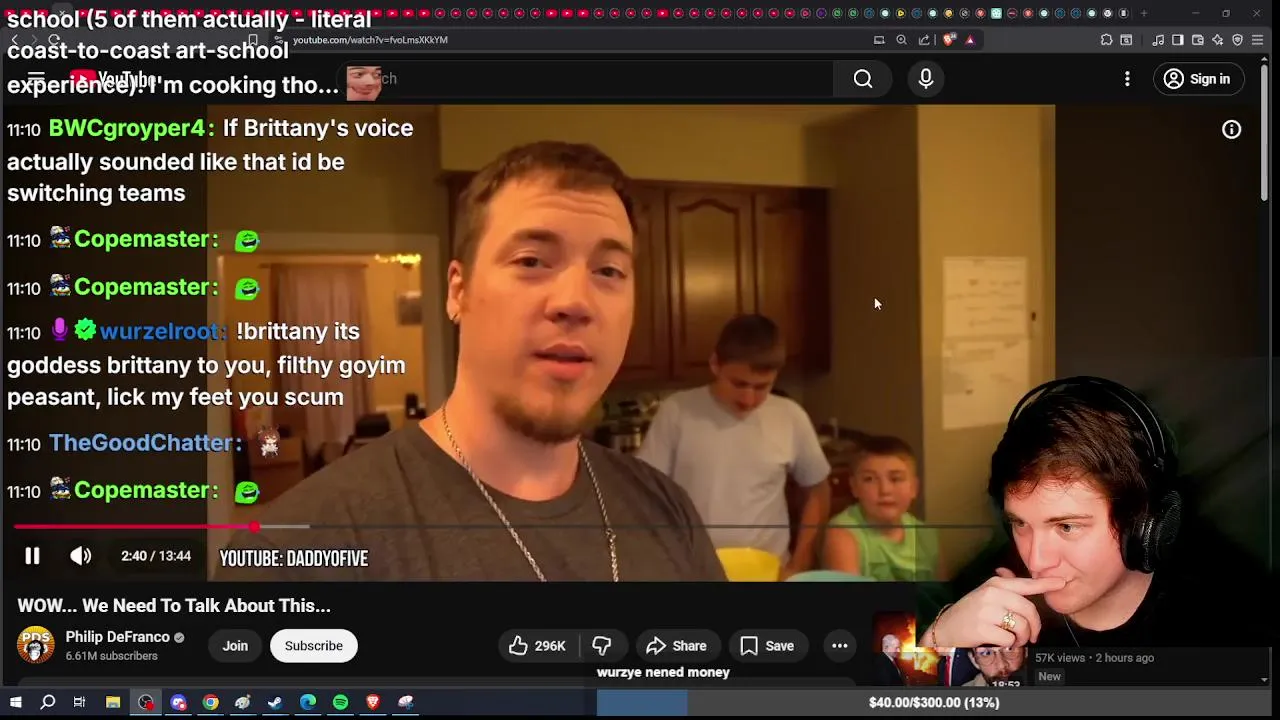Open the zoom magnifier icon in address bar
This screenshot has width=1280, height=720.
coord(902,40)
